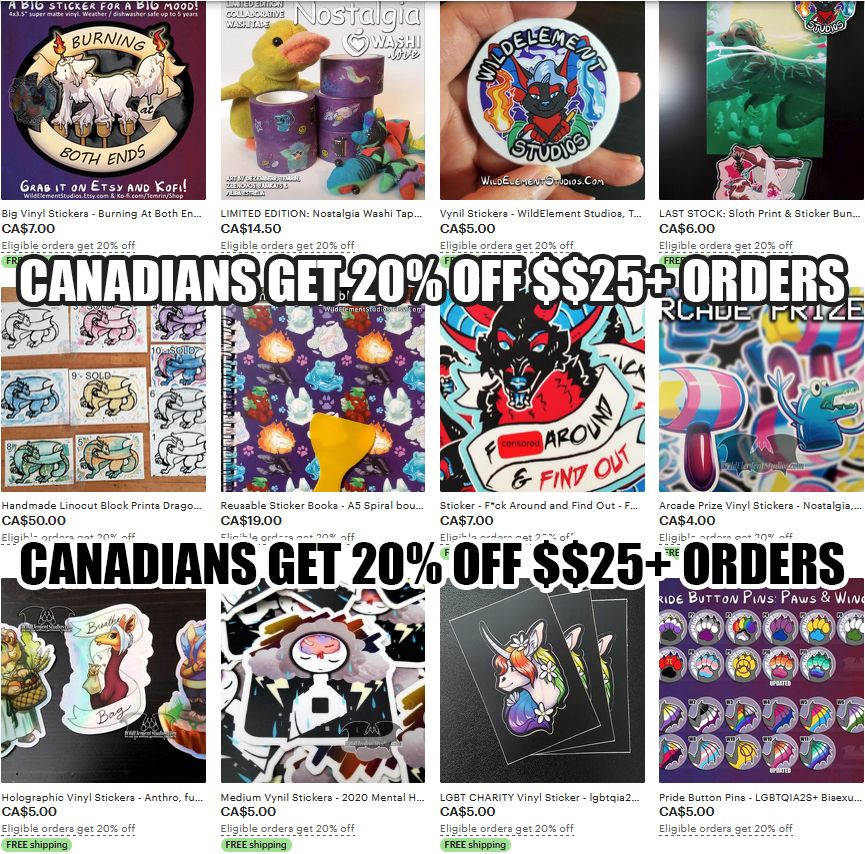
Task: Click 'Eligible orders get 20% off' under CA$5.00 WildElement sticker
Action: [x=506, y=245]
